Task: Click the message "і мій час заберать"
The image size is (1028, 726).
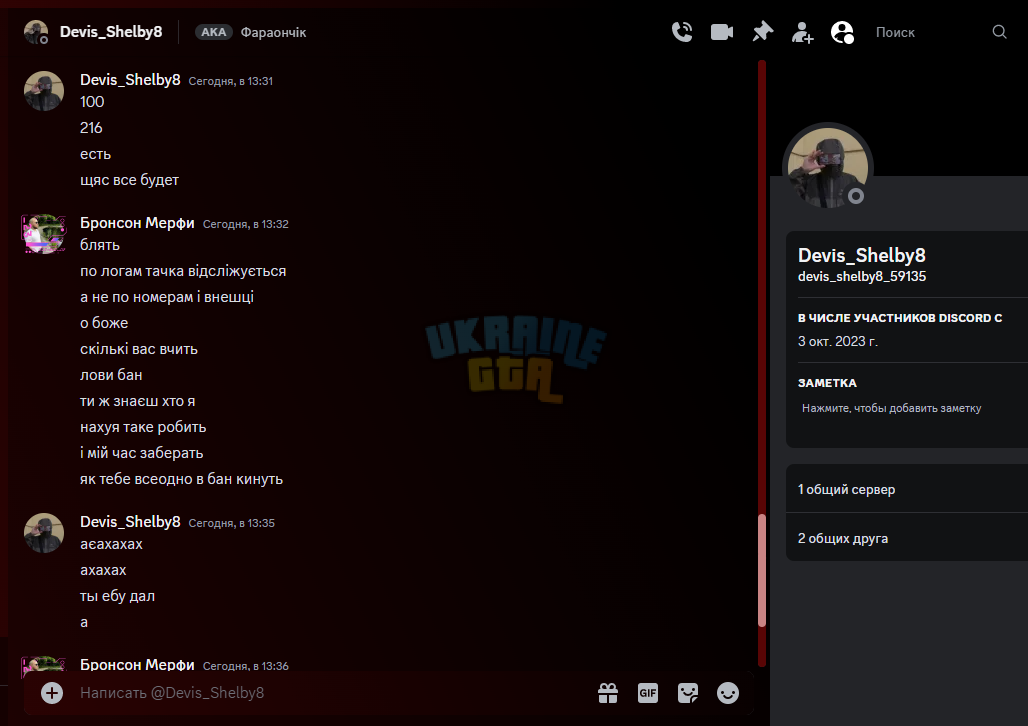Action: coord(142,453)
